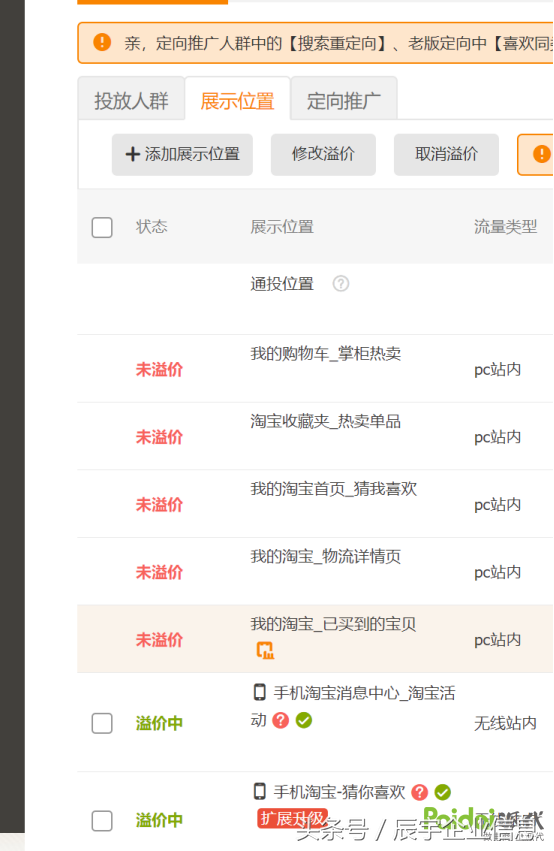Screen dimensions: 554x851
Task: Click 未溢价 status in 我的购物车_掌柜热卖 row
Action: coord(159,370)
